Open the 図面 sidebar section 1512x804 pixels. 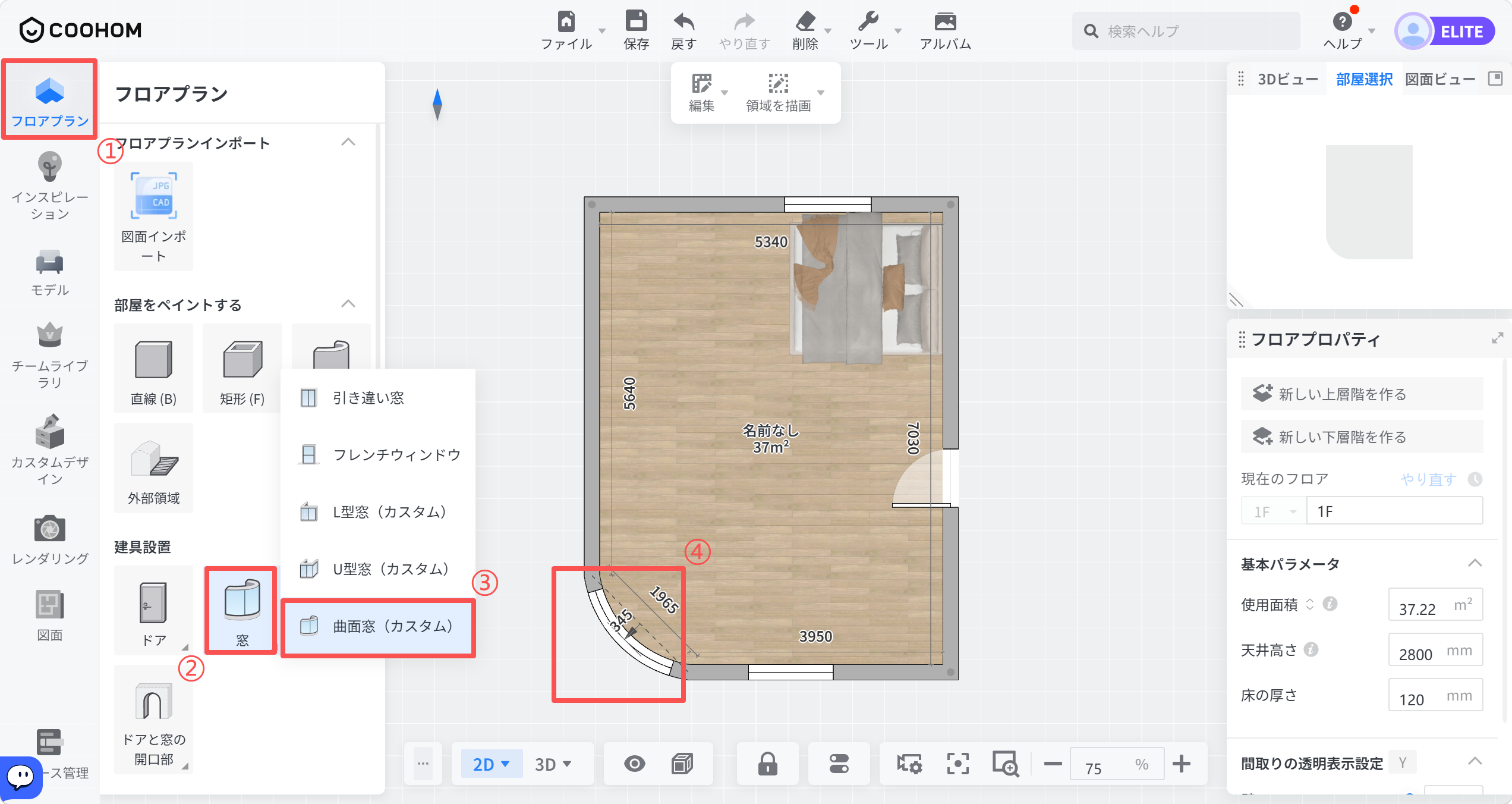click(49, 616)
